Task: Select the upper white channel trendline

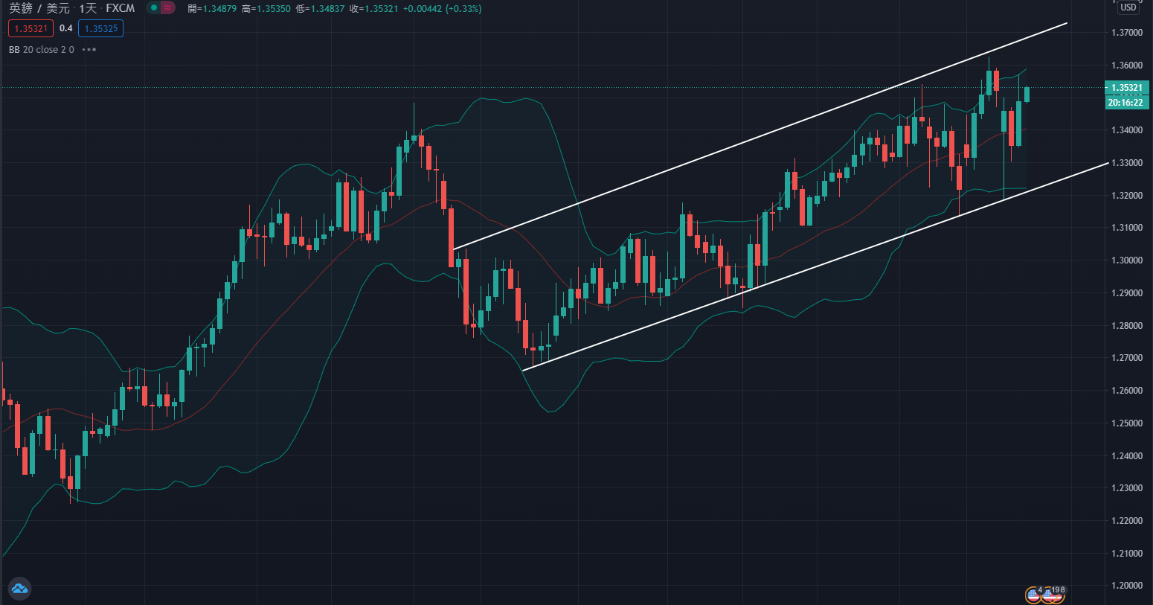Action: tap(760, 137)
